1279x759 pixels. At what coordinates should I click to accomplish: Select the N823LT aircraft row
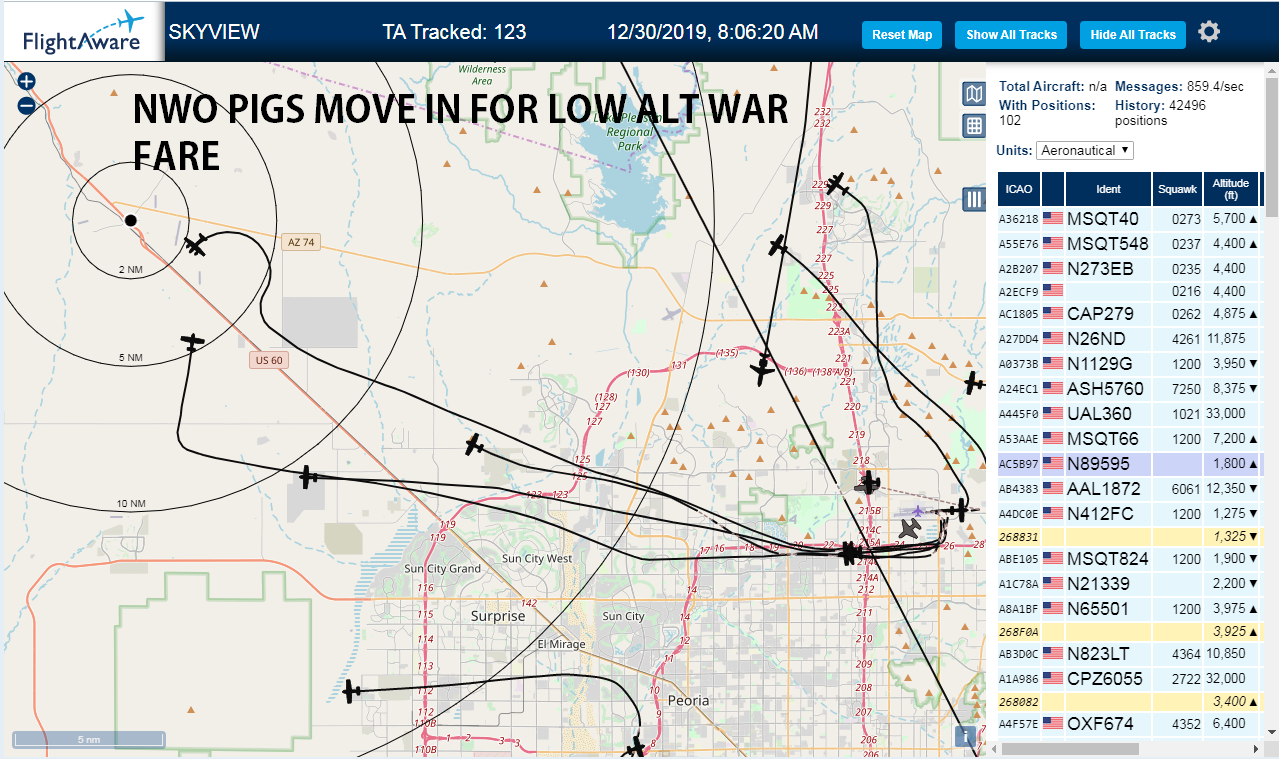pos(1130,653)
